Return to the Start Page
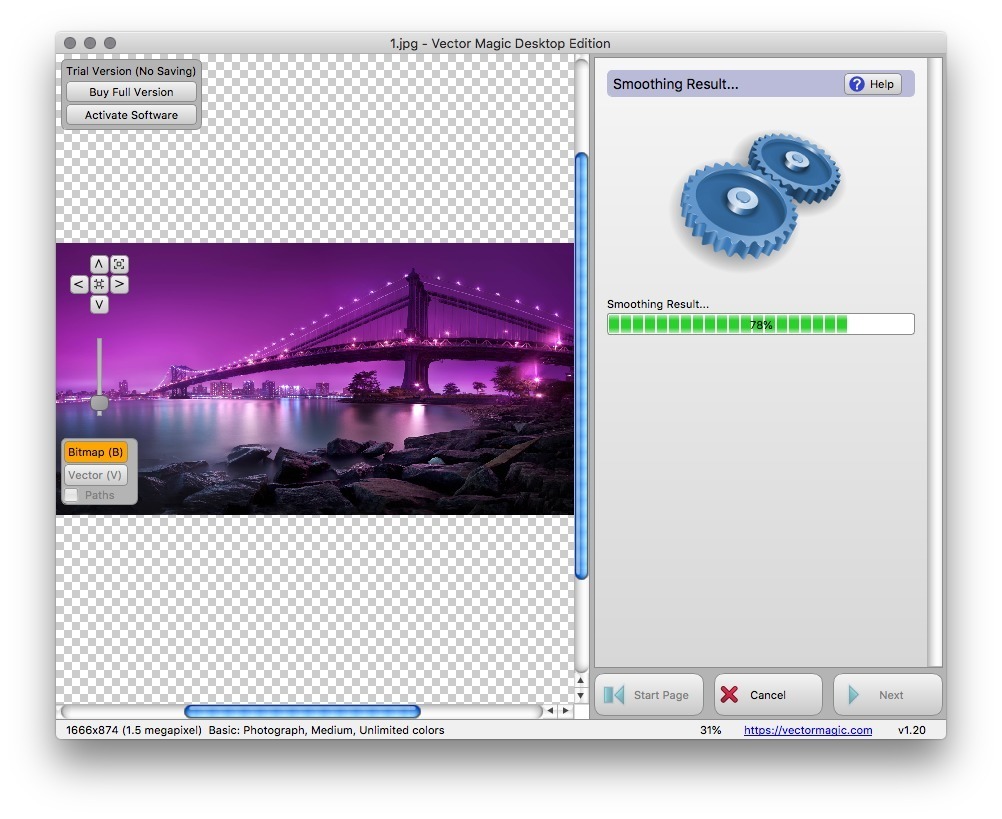The height and width of the screenshot is (819, 1002). point(648,694)
